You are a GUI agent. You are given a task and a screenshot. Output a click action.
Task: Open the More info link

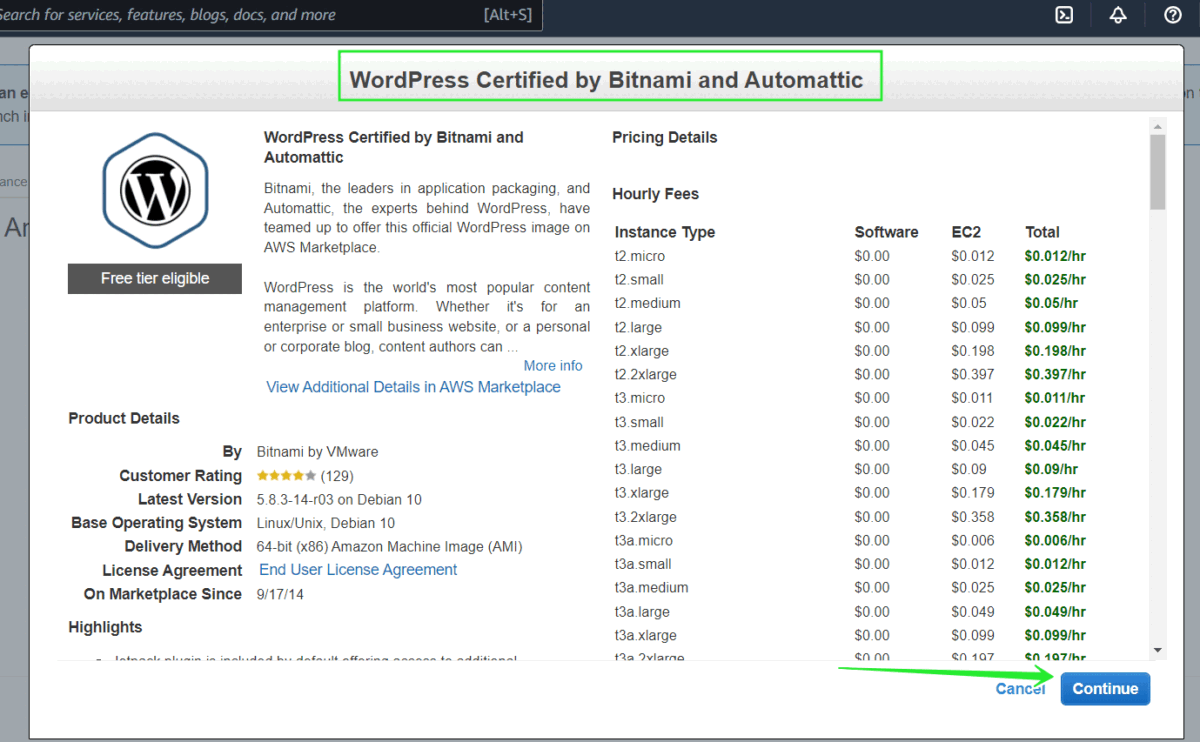coord(552,366)
